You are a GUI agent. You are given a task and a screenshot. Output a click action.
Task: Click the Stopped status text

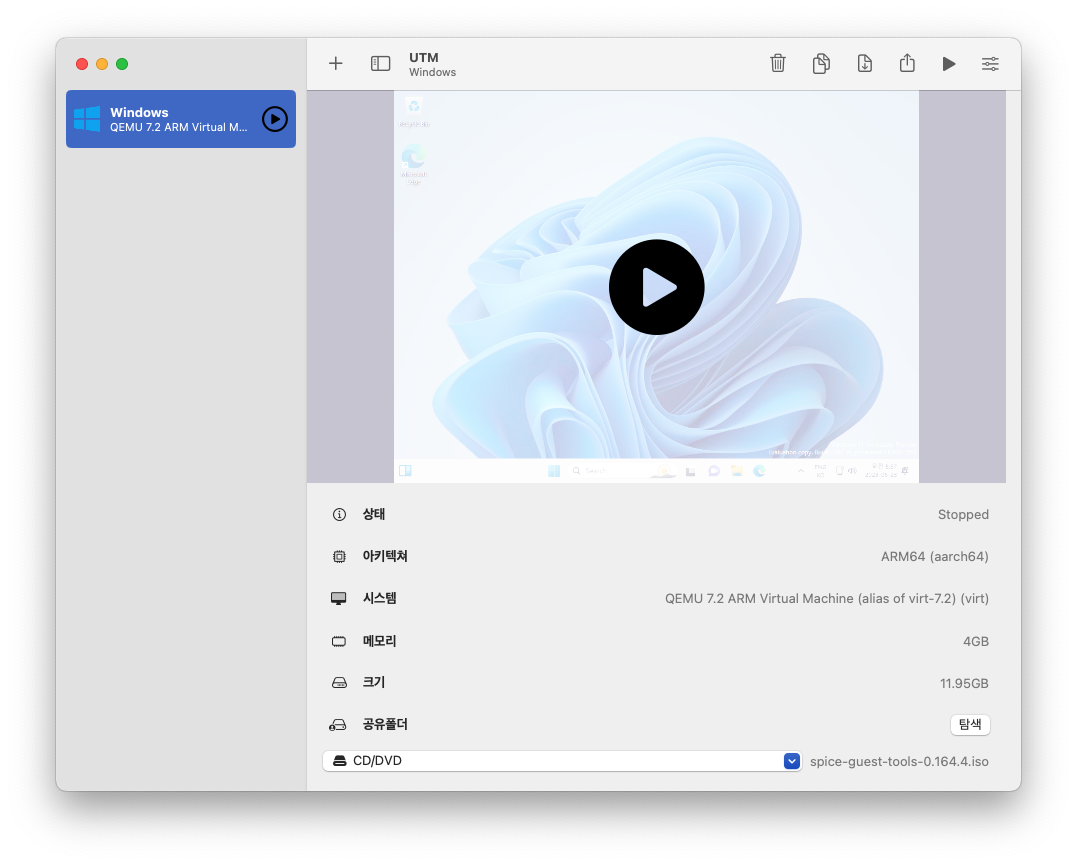(963, 515)
